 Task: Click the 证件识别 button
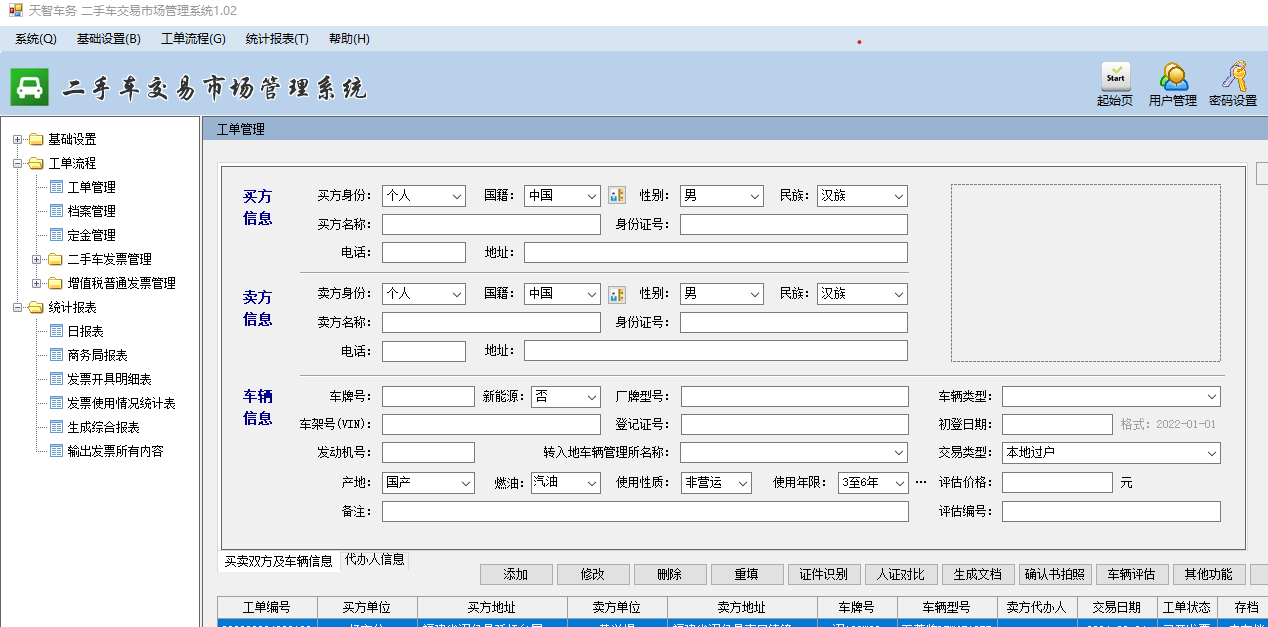[824, 575]
